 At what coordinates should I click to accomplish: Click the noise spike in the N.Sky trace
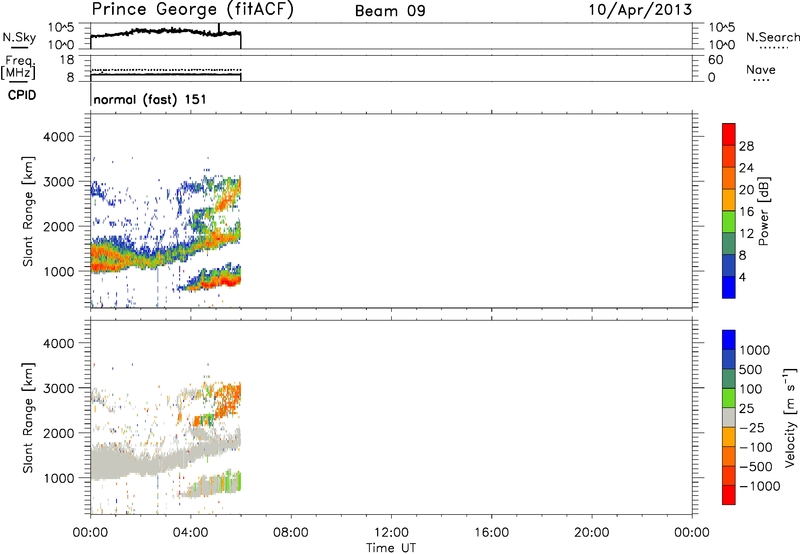pos(219,29)
